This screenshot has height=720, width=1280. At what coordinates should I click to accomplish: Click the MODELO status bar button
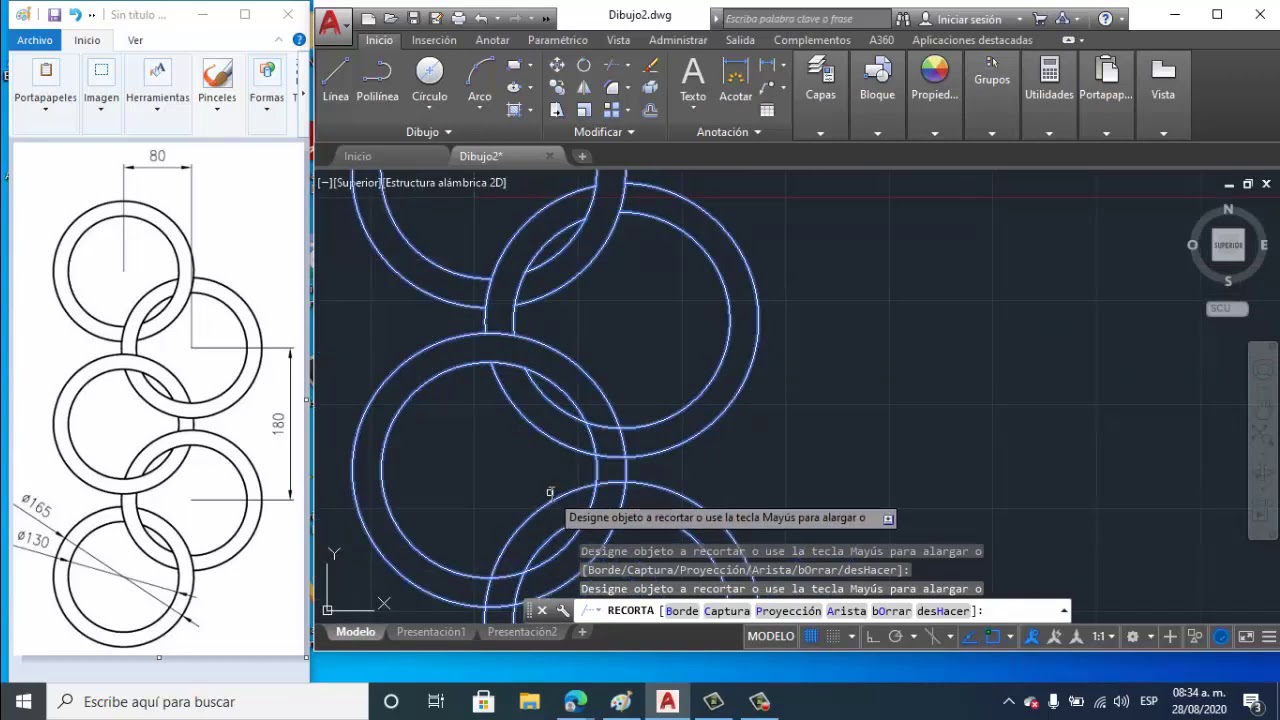(771, 636)
